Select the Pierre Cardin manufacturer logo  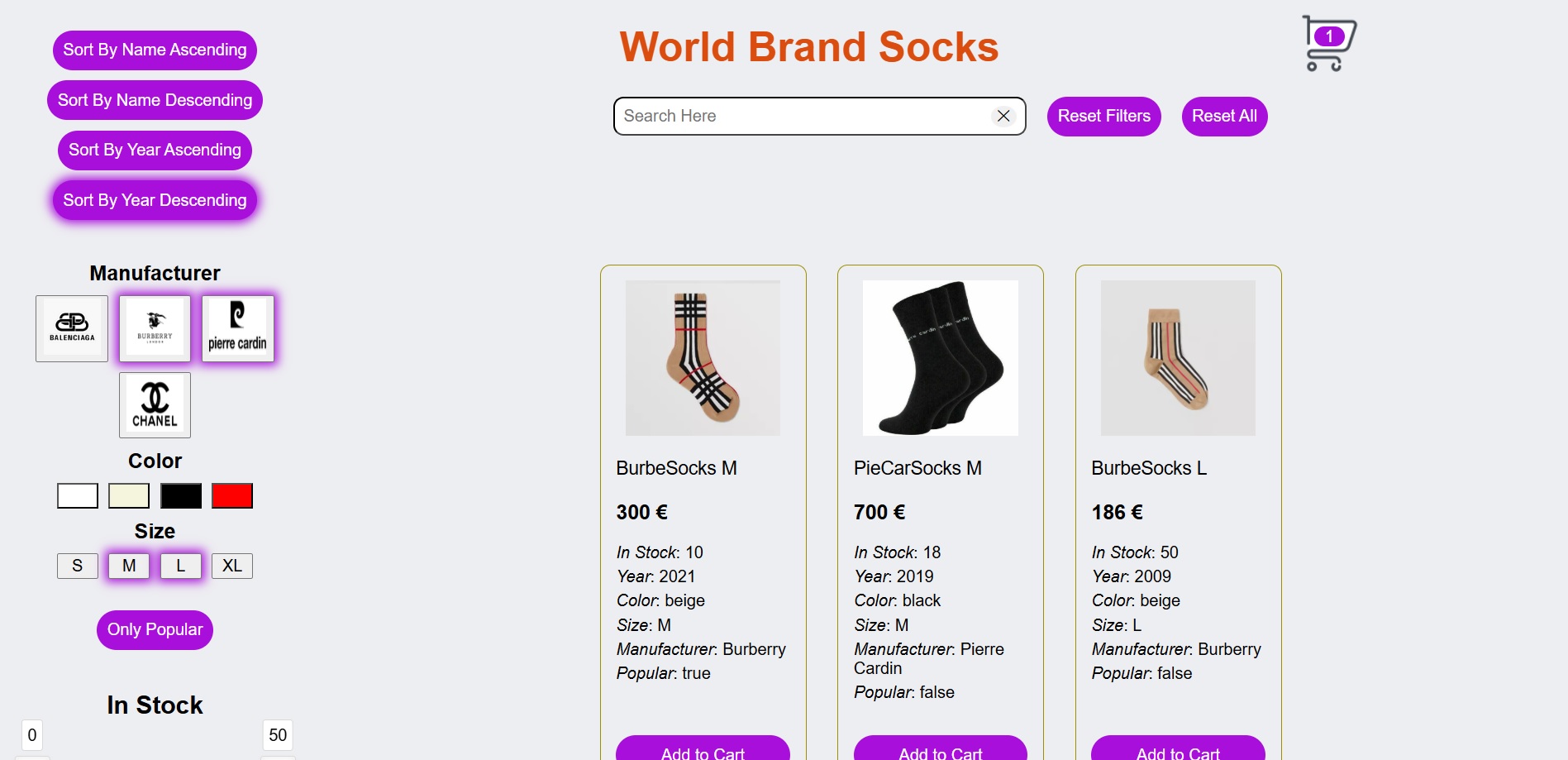[238, 327]
